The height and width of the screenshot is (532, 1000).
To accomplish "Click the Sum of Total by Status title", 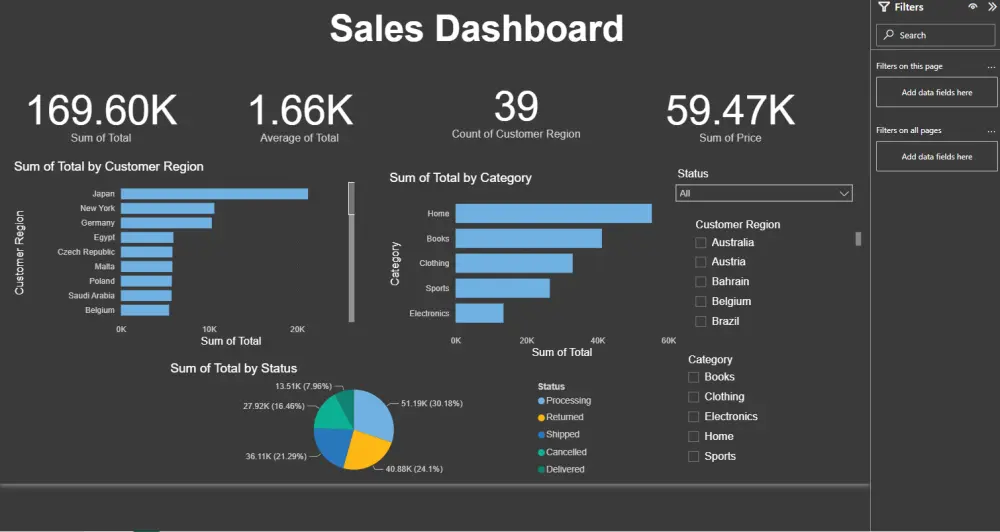I will coord(233,368).
